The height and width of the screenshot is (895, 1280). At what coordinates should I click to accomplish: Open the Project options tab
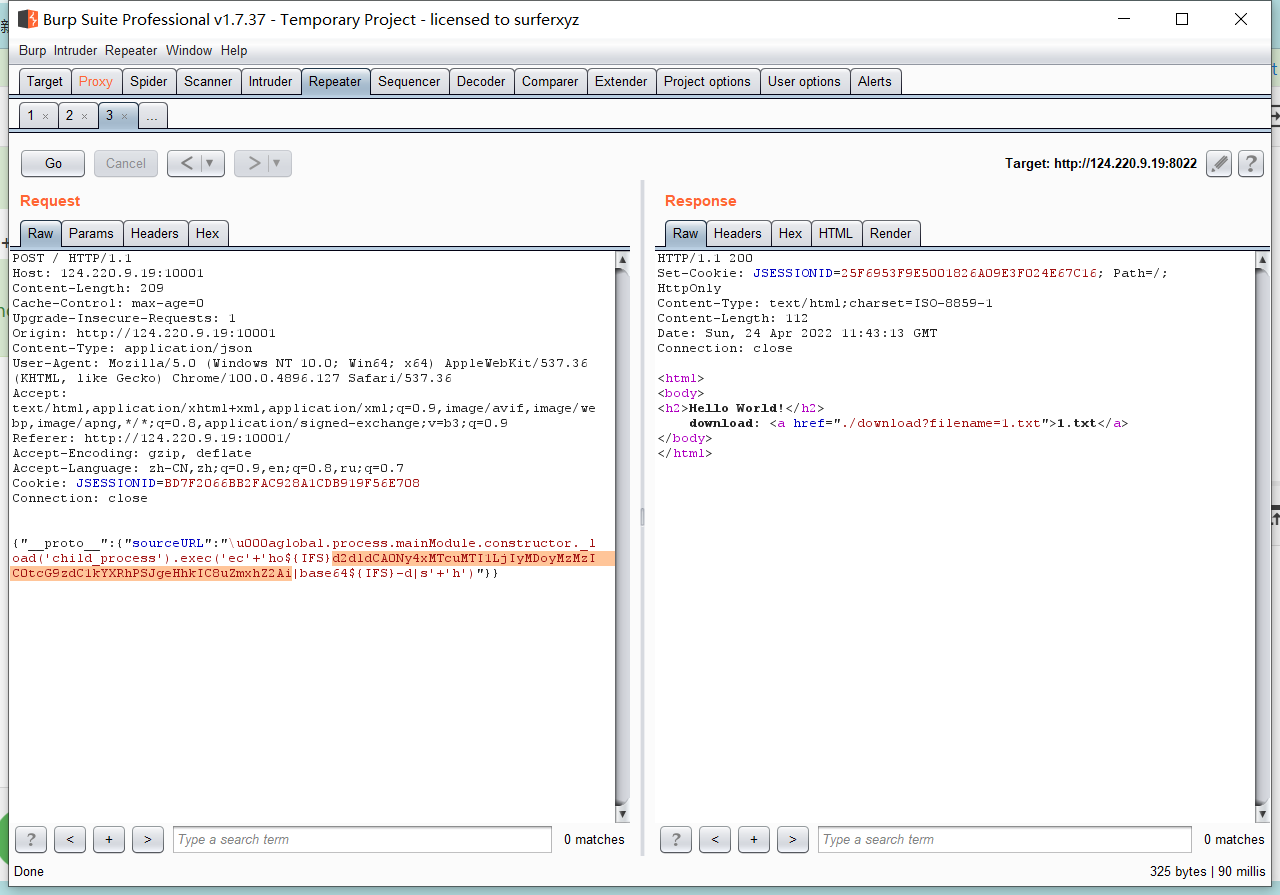point(707,81)
